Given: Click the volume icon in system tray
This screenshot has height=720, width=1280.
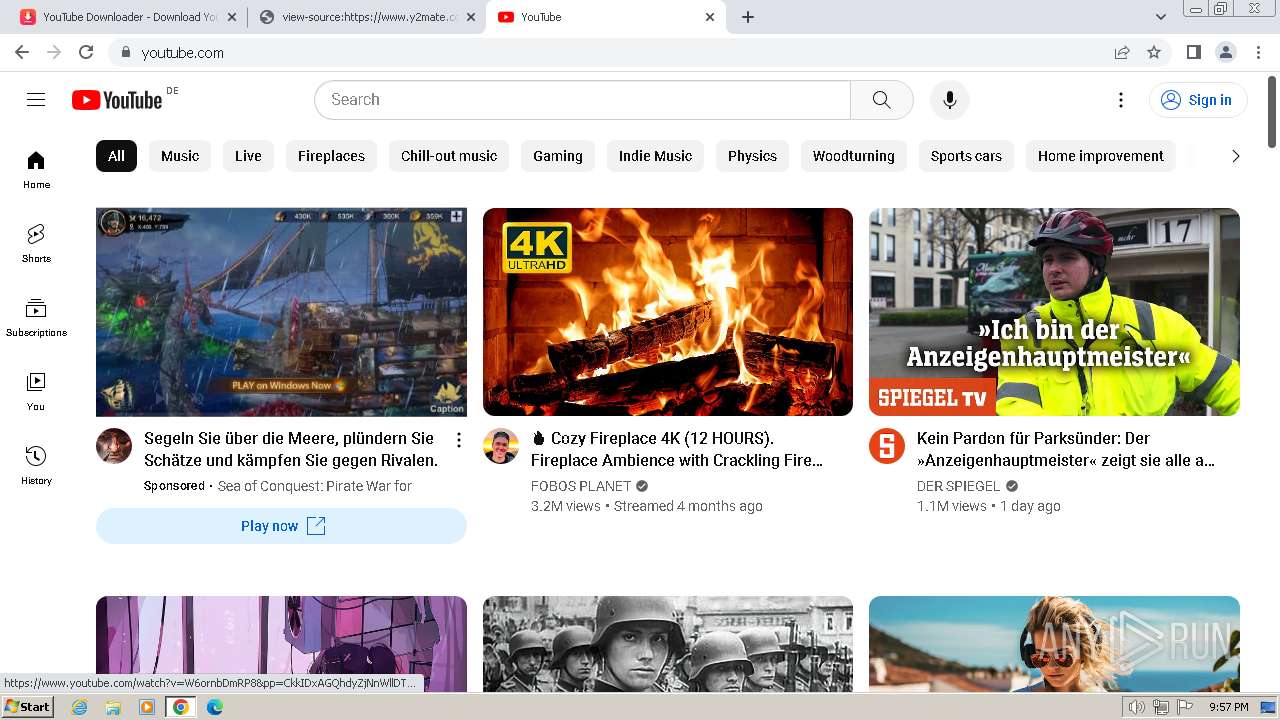Looking at the screenshot, I should 1136,707.
